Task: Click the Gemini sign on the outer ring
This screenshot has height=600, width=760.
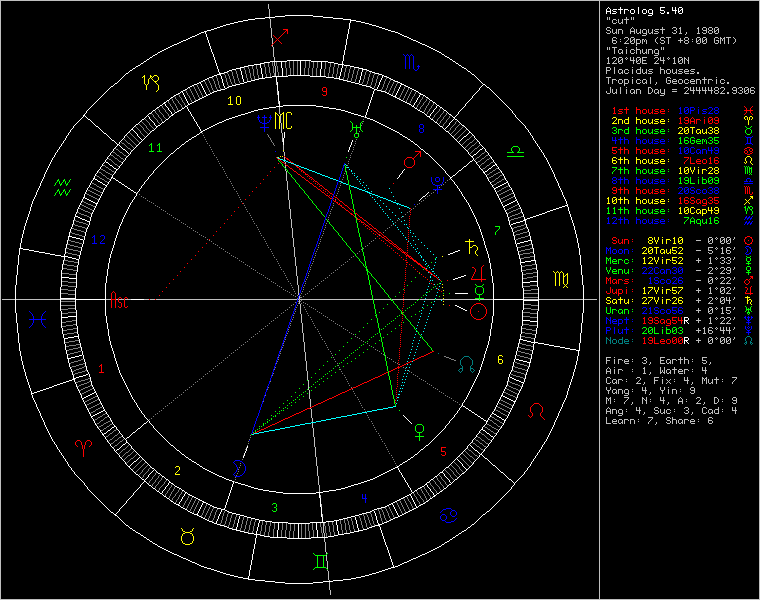Action: 321,561
